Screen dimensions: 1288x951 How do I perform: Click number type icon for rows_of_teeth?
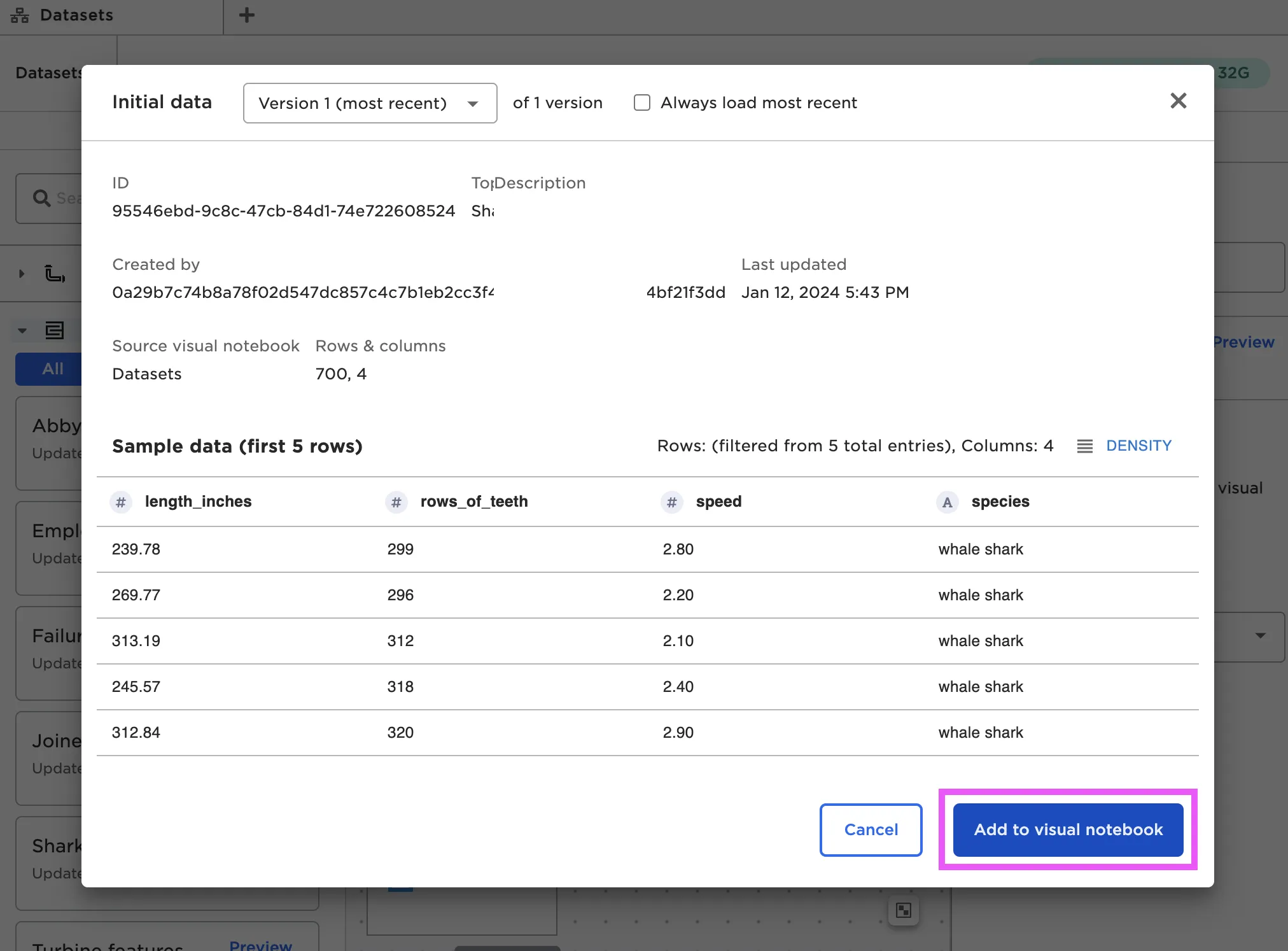(396, 502)
